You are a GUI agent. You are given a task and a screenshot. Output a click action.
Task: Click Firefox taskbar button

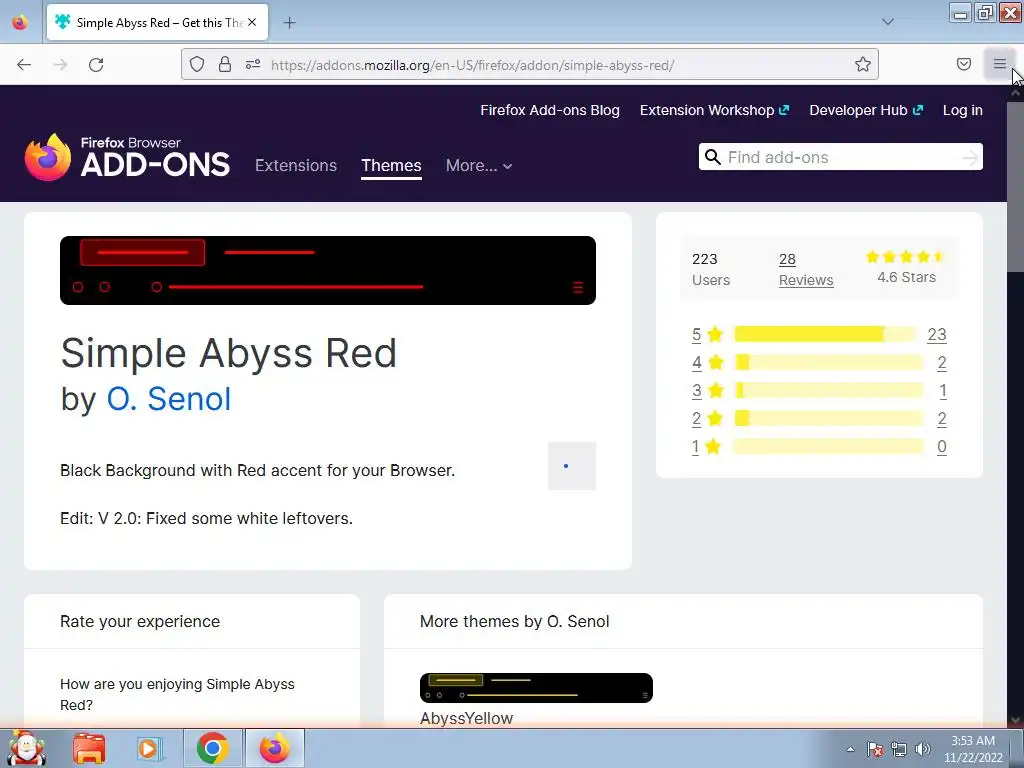pos(274,748)
